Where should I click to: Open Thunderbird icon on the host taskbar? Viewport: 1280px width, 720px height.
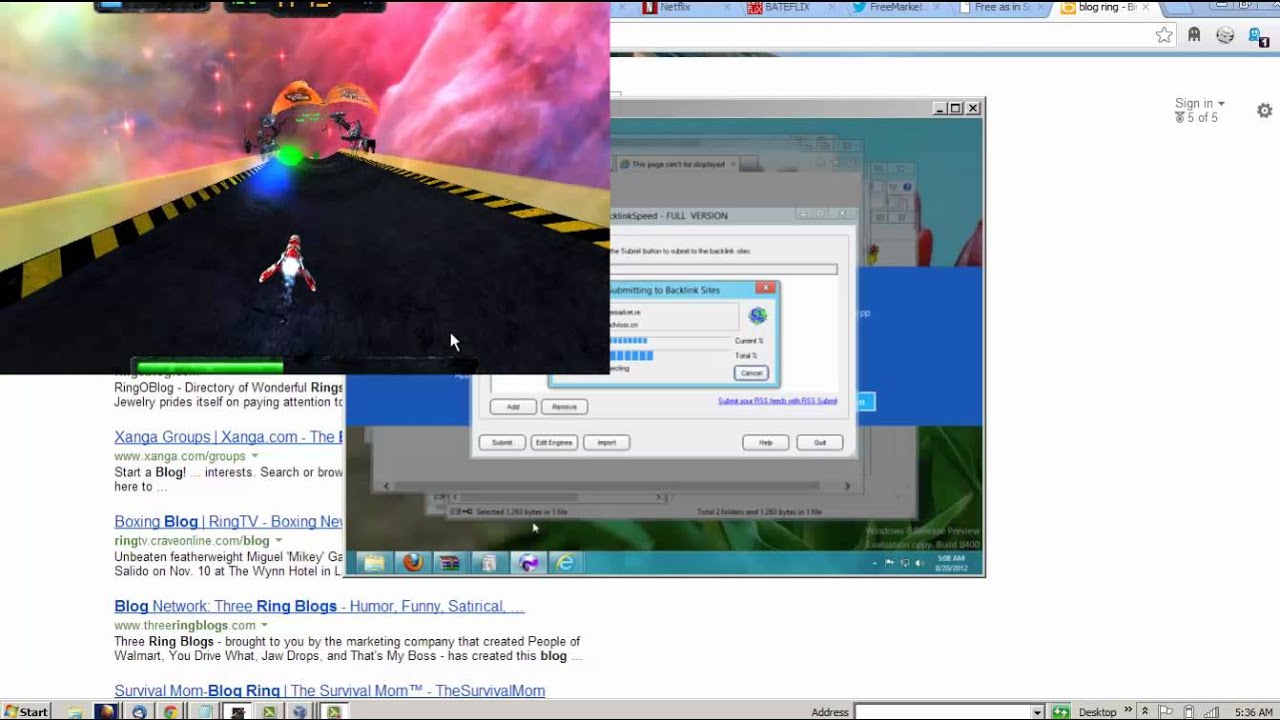point(139,712)
